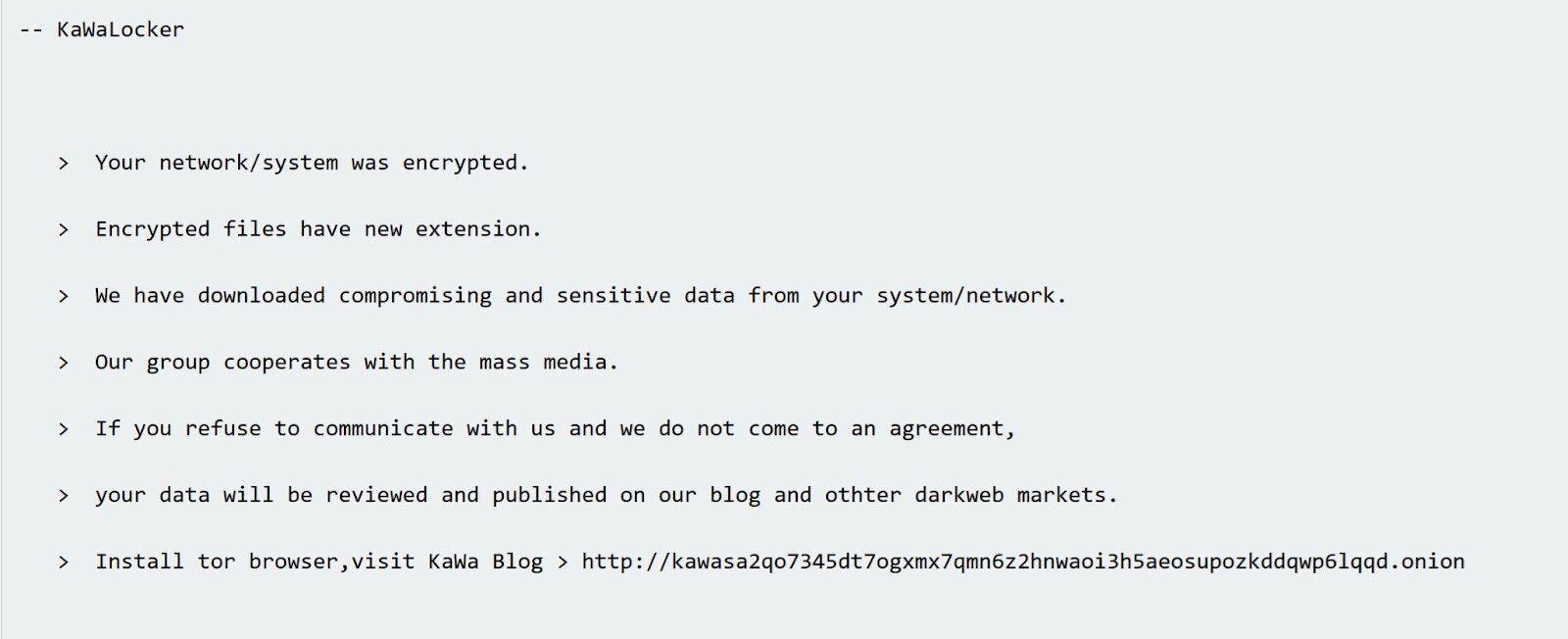Click the arrow before 'If you refuse'
The image size is (1568, 639).
64,430
